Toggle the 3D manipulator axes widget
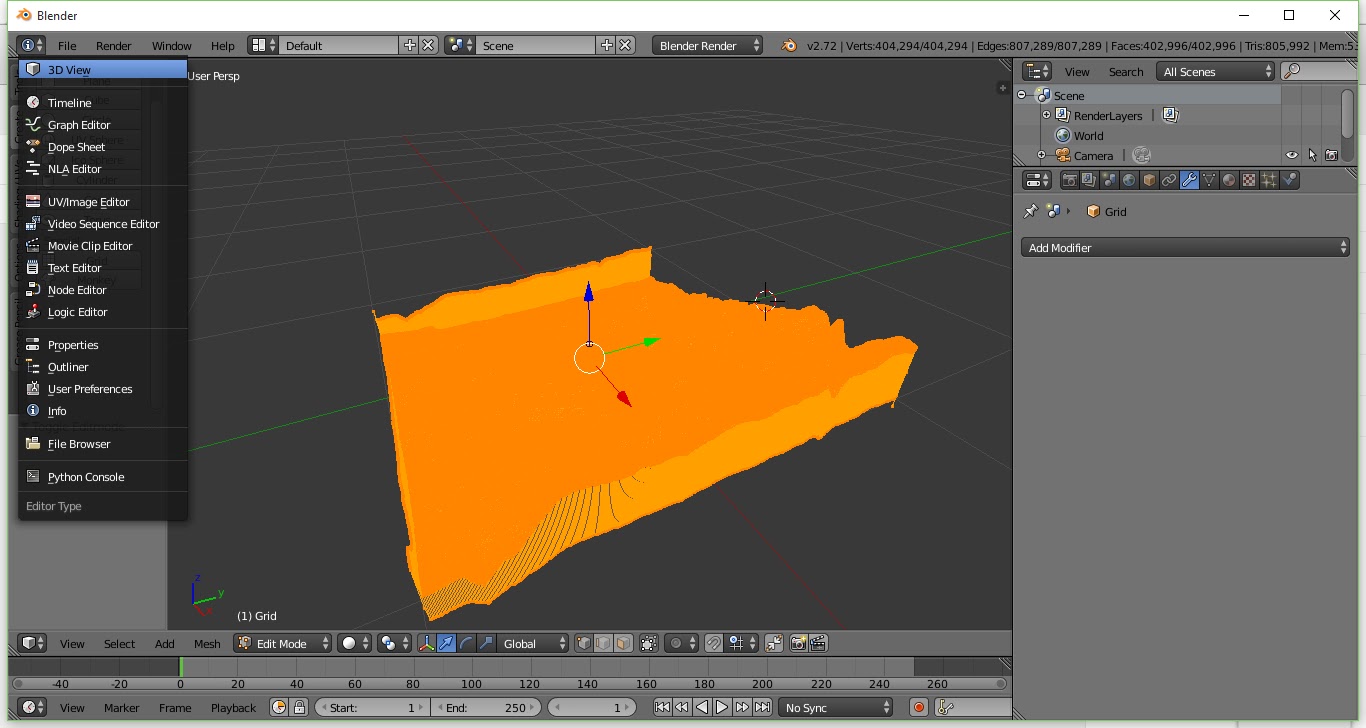The width and height of the screenshot is (1366, 728). [427, 643]
